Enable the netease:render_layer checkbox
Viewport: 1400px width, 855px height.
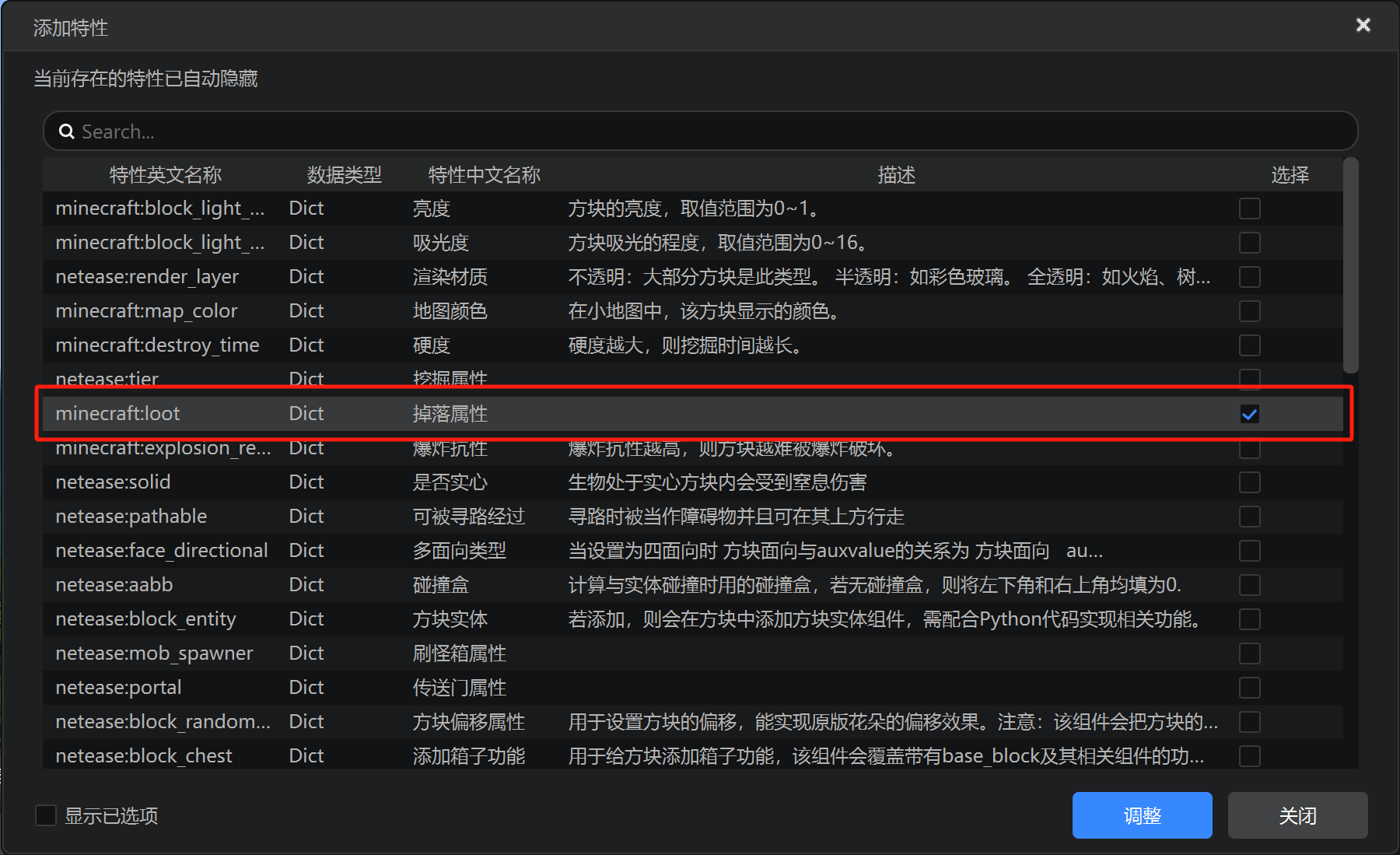tap(1249, 277)
